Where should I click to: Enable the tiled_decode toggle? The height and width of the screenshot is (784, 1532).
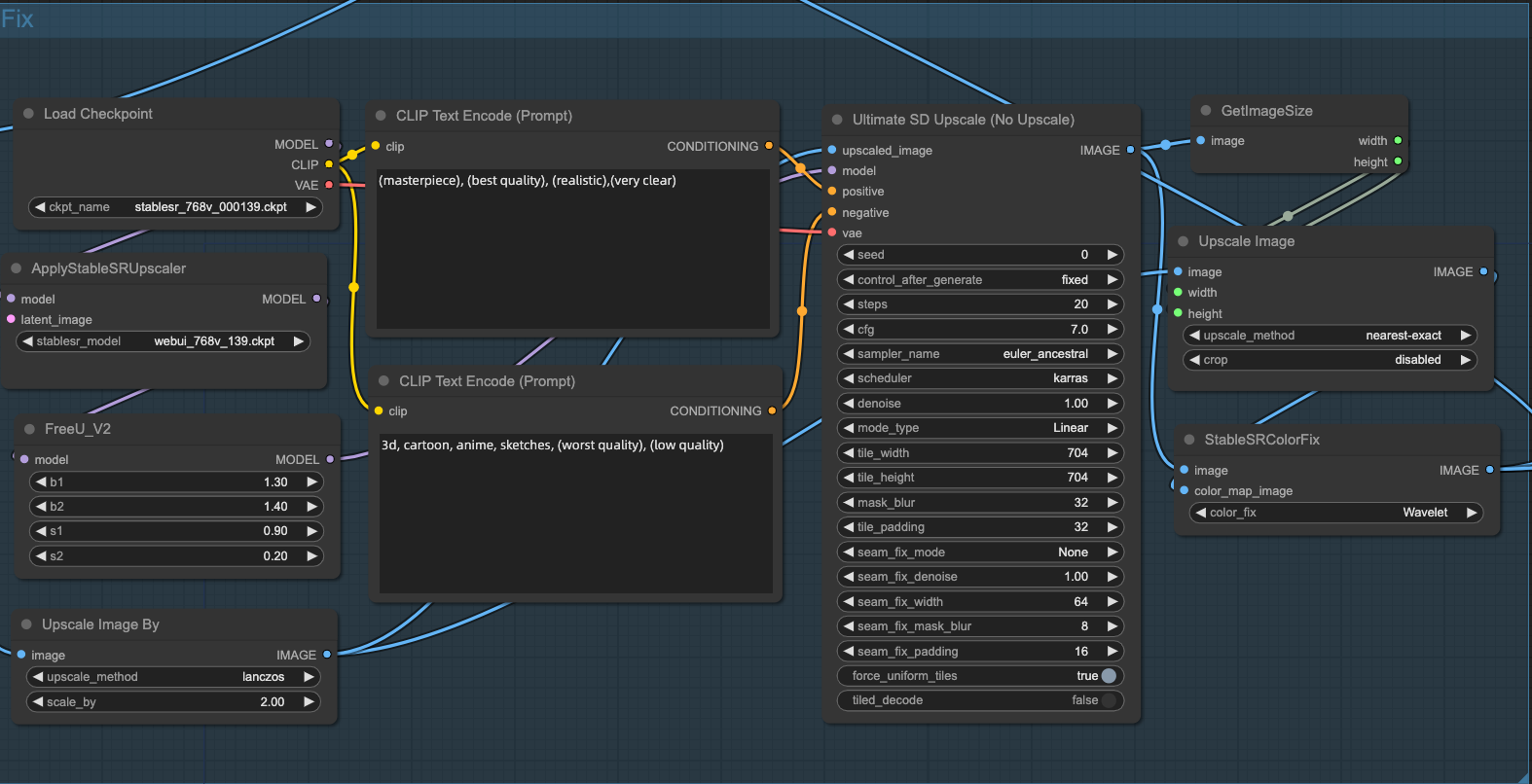point(1108,700)
